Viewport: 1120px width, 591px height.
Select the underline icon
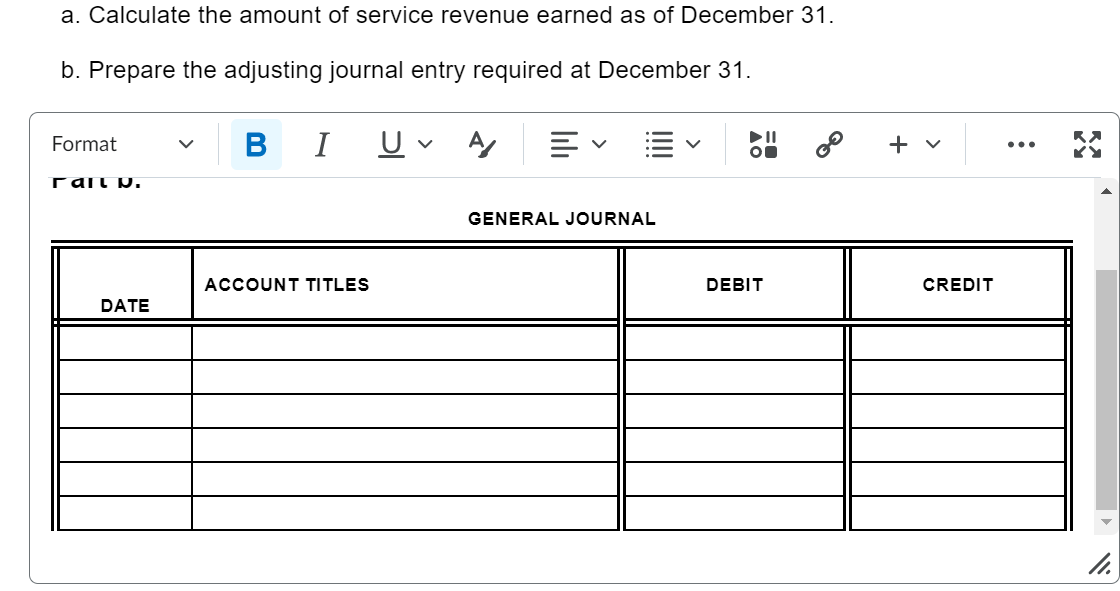click(390, 143)
